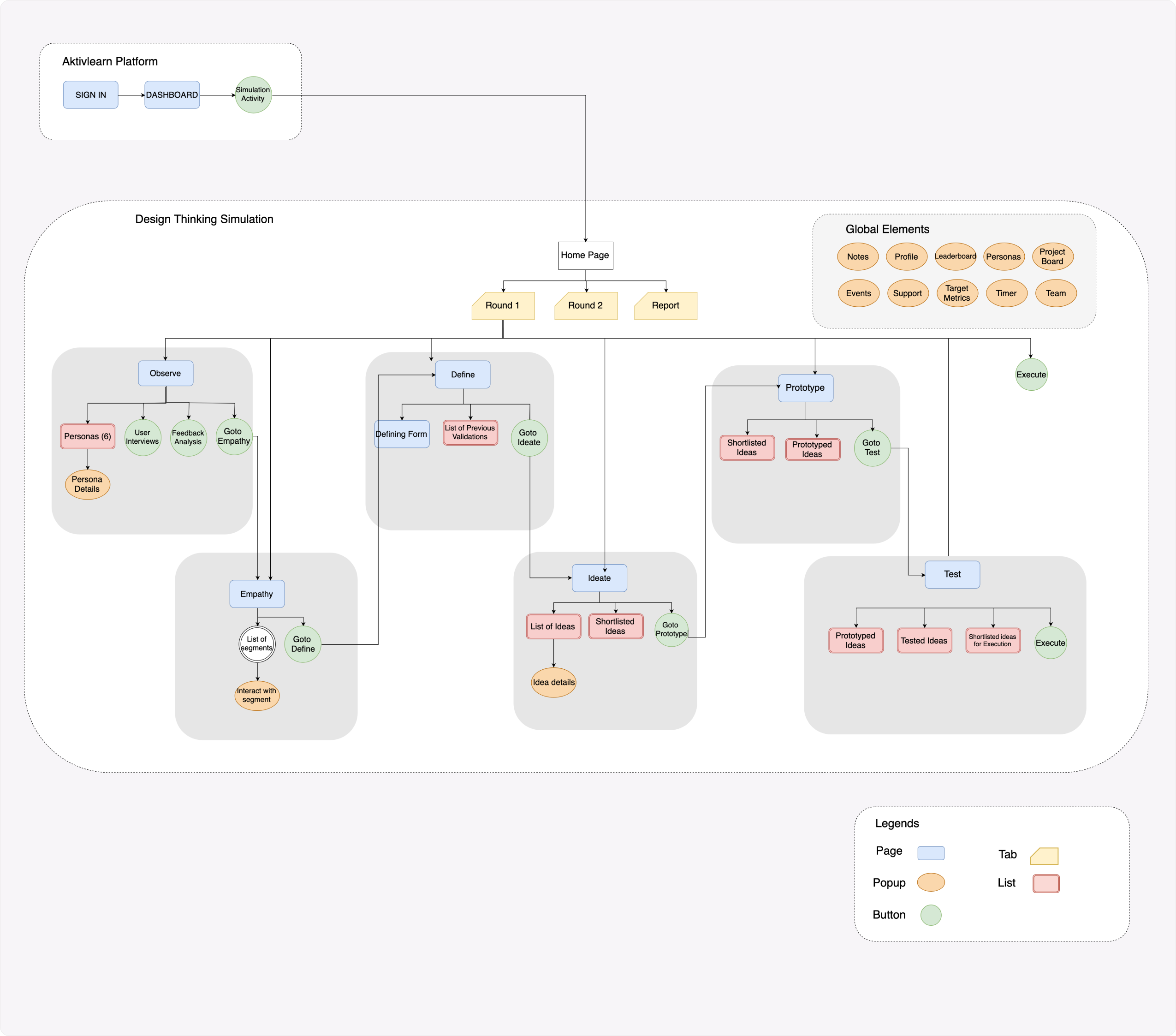Click the Idea details popup oval

tap(553, 683)
